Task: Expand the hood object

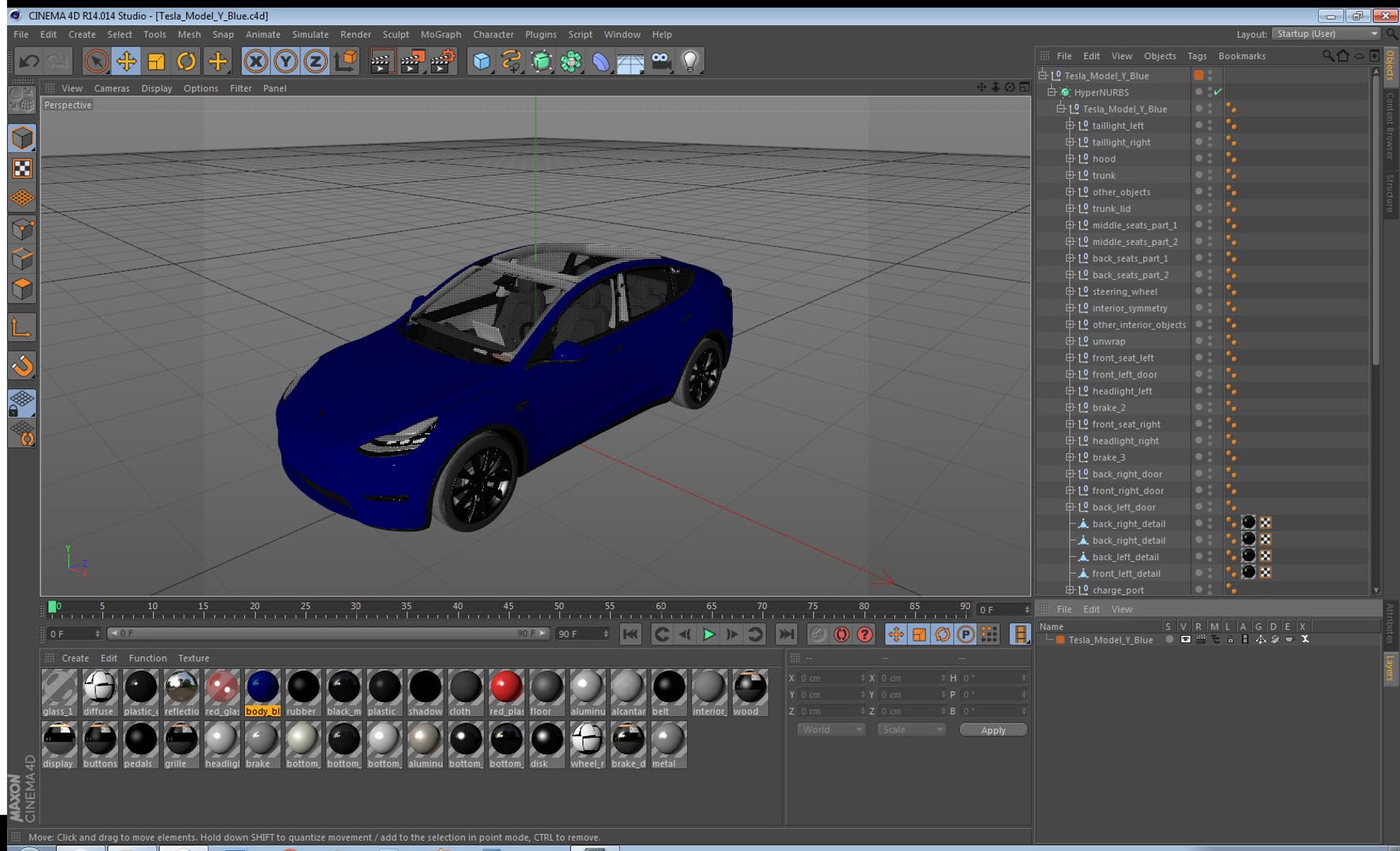Action: [1070, 158]
